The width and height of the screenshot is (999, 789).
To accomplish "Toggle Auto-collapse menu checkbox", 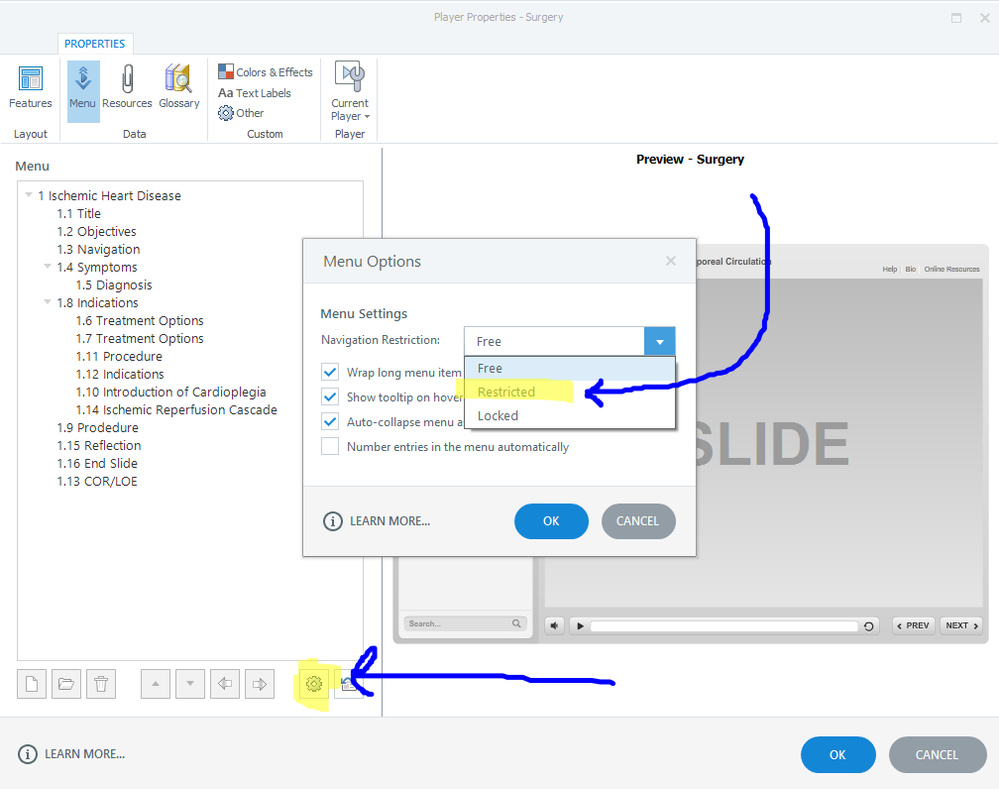I will pyautogui.click(x=330, y=422).
